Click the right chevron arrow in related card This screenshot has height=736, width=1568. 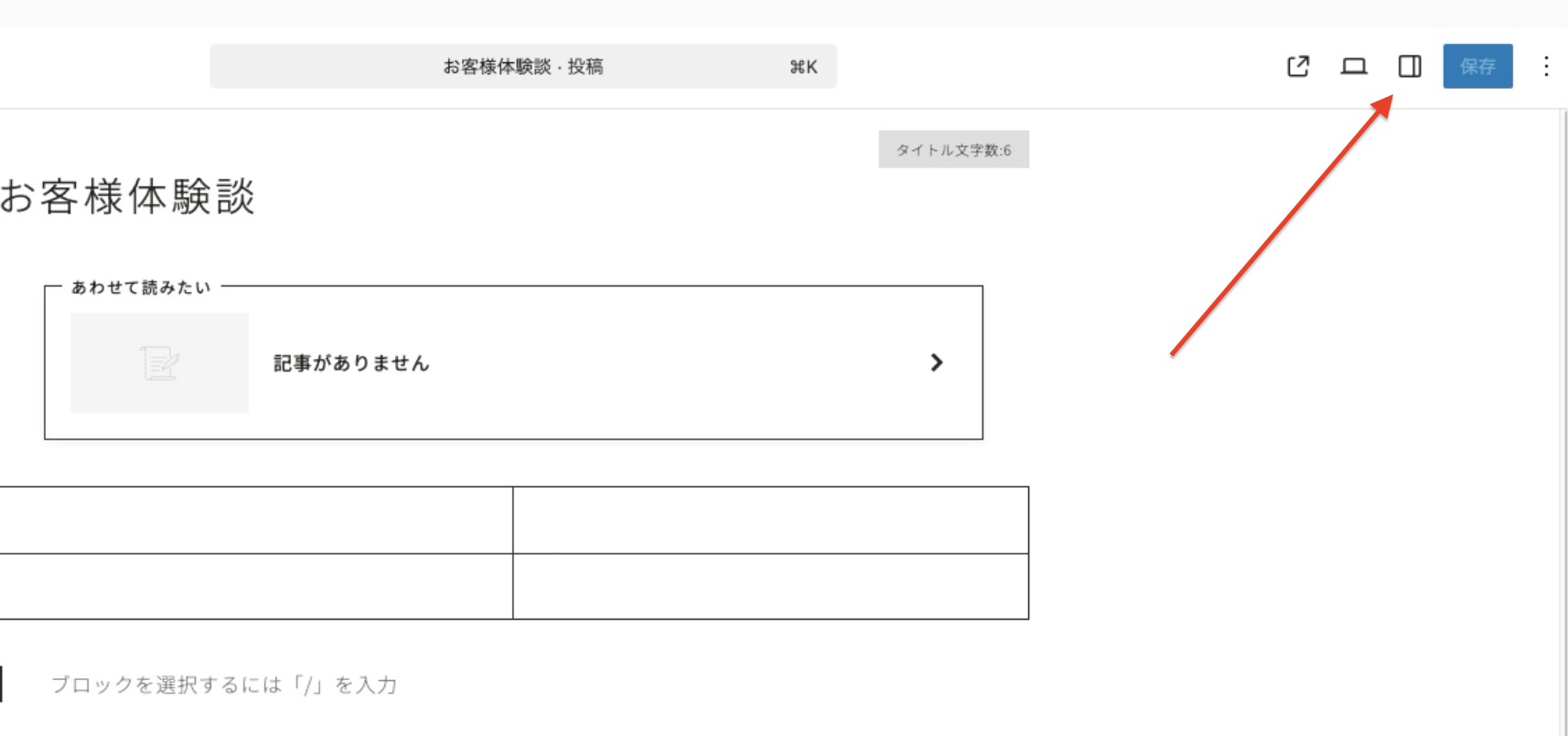pyautogui.click(x=936, y=363)
